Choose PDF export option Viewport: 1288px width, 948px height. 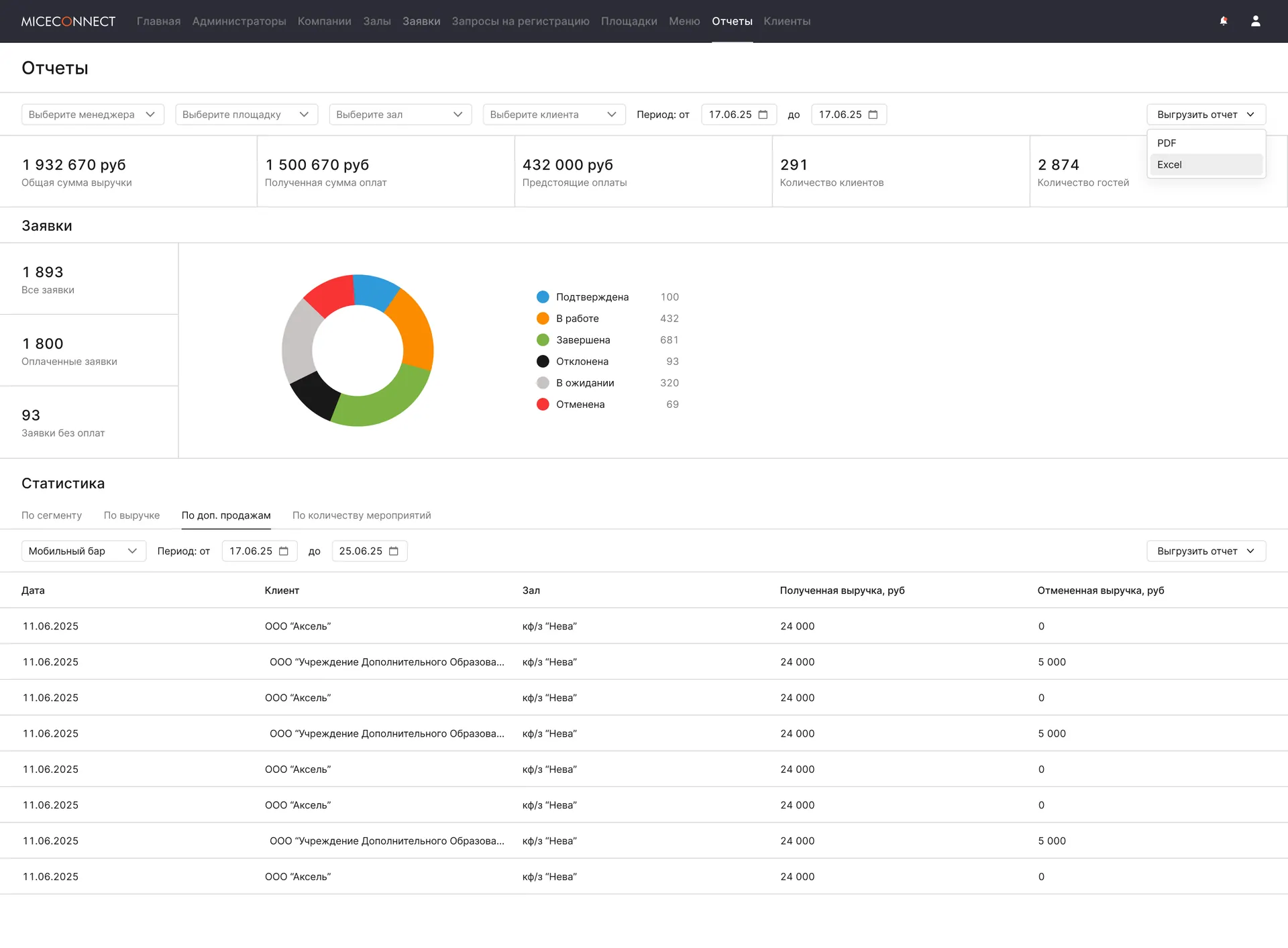pos(1206,143)
